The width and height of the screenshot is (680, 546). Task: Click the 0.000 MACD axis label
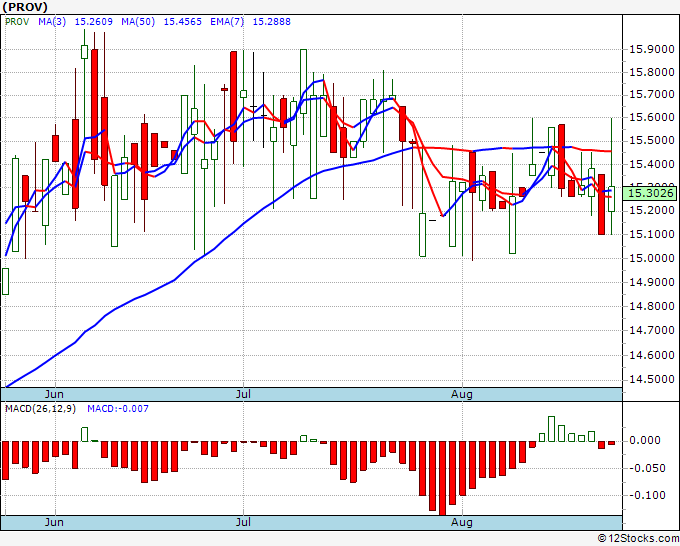(644, 441)
